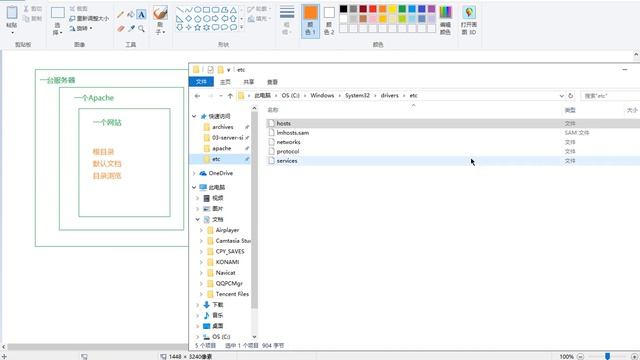Viewport: 640px width, 360px height.
Task: Click the Explorer address bar Refresh icon
Action: tap(571, 96)
